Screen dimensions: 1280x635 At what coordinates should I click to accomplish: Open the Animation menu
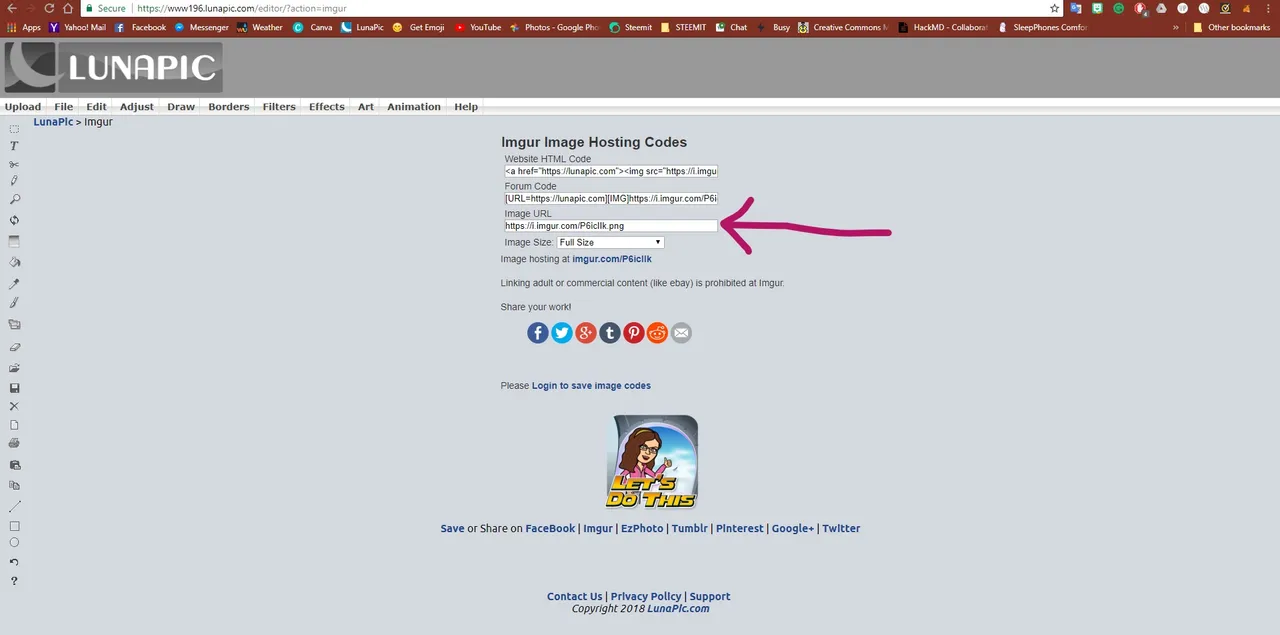pos(414,107)
